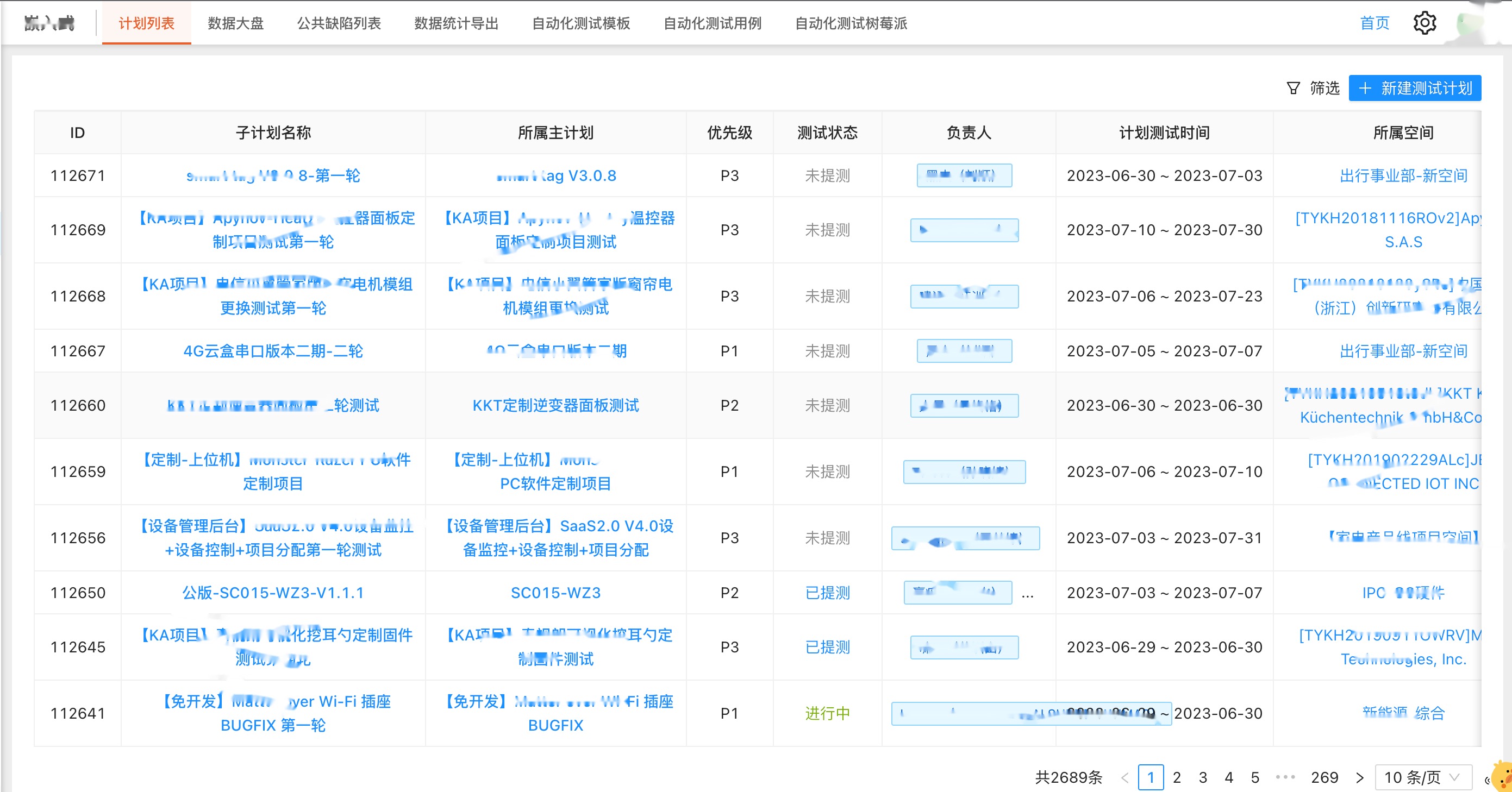Click owner tag in row 112671
Image resolution: width=1512 pixels, height=792 pixels.
coord(964,176)
